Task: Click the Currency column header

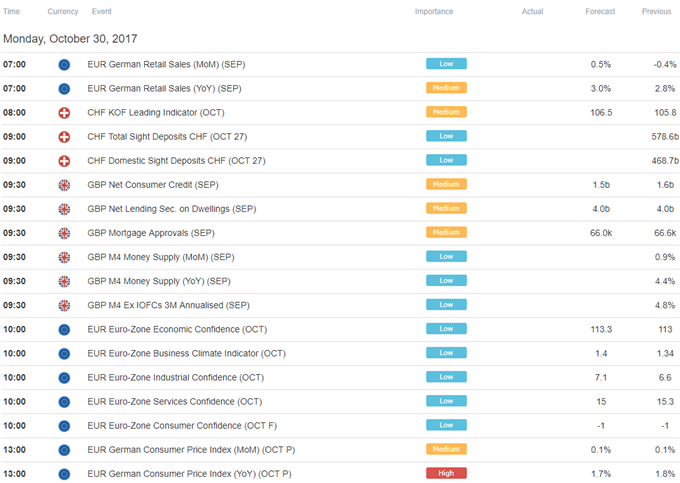Action: (64, 12)
